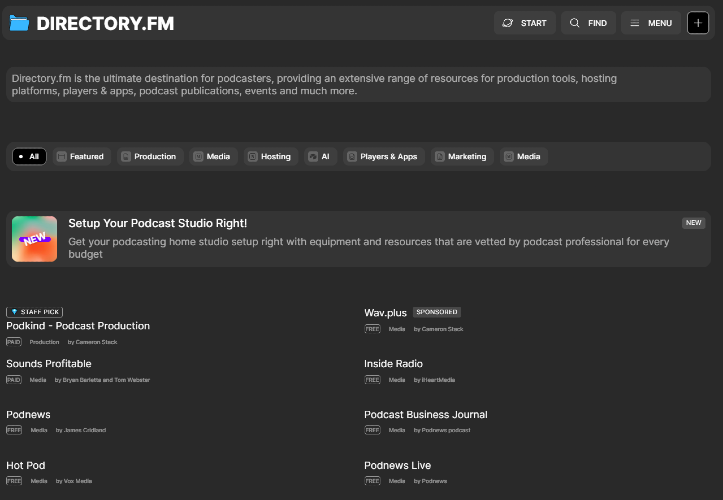
Task: Switch to the Featured filter tab
Action: (82, 156)
